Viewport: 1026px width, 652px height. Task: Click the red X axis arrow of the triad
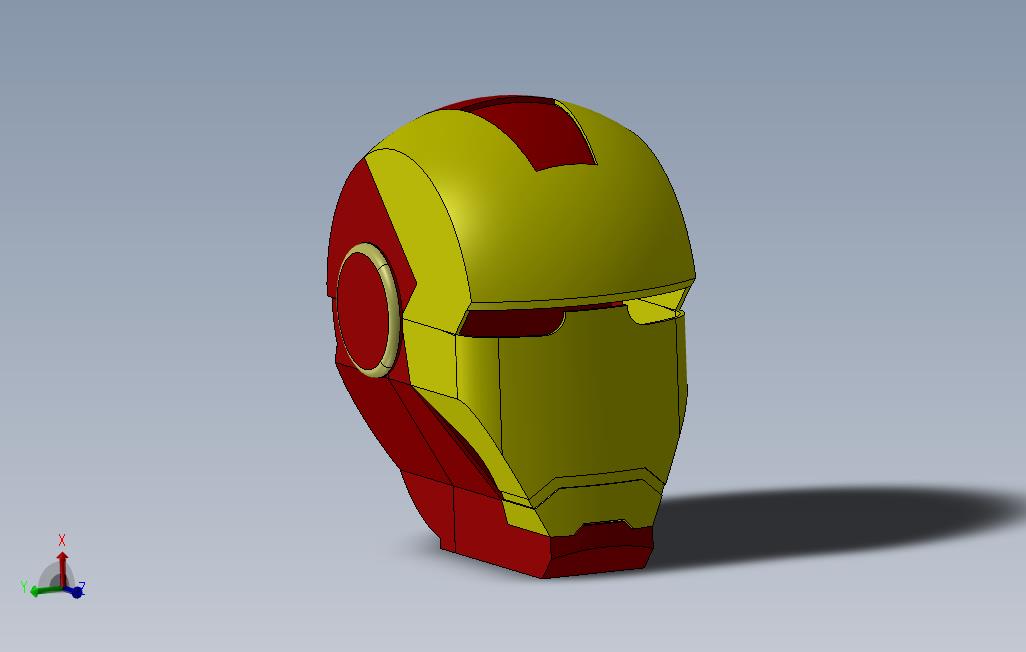pyautogui.click(x=62, y=568)
